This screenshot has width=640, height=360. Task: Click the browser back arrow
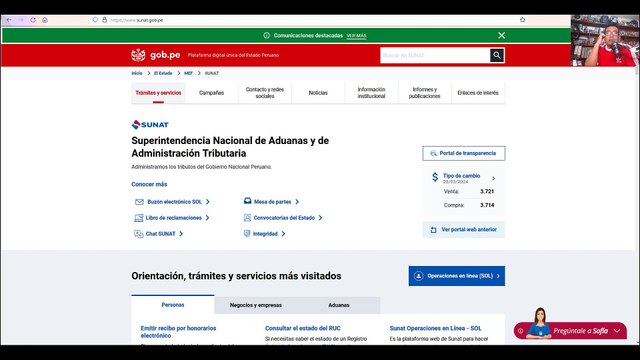pos(9,20)
